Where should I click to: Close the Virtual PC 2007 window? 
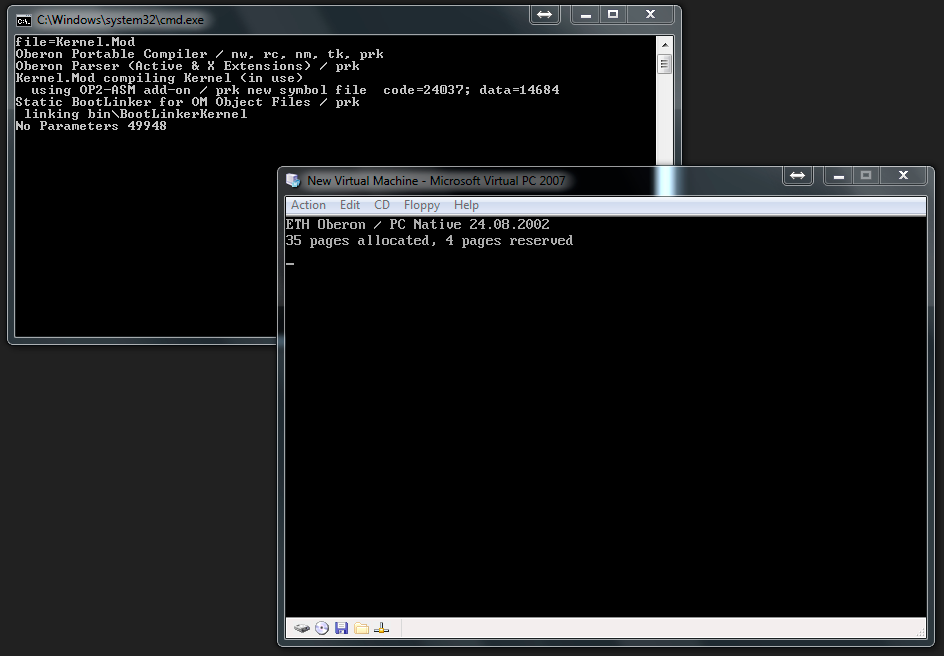903,175
